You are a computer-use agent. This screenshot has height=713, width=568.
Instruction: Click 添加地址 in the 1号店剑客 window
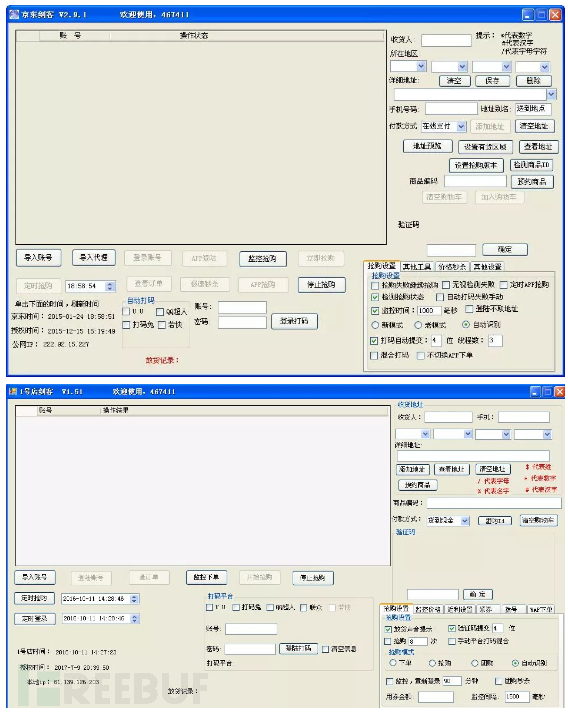click(x=413, y=469)
